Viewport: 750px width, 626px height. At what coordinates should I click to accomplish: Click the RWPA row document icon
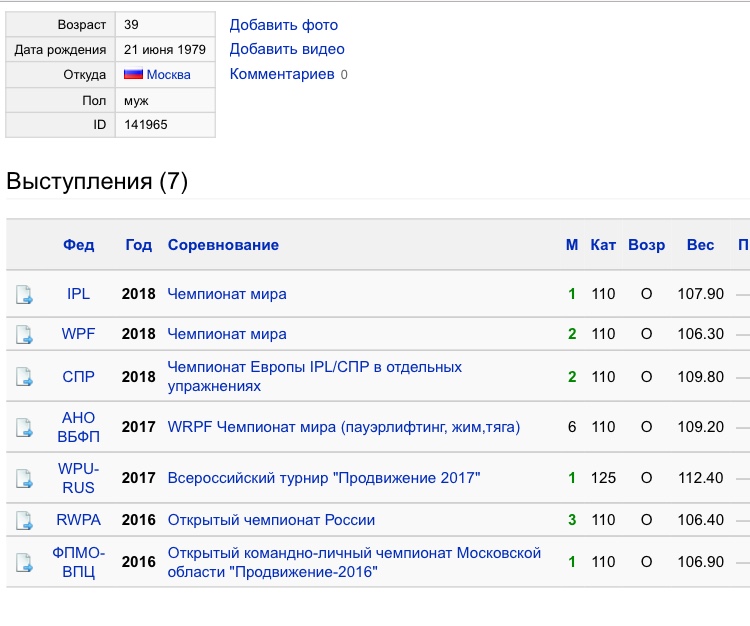(x=24, y=520)
